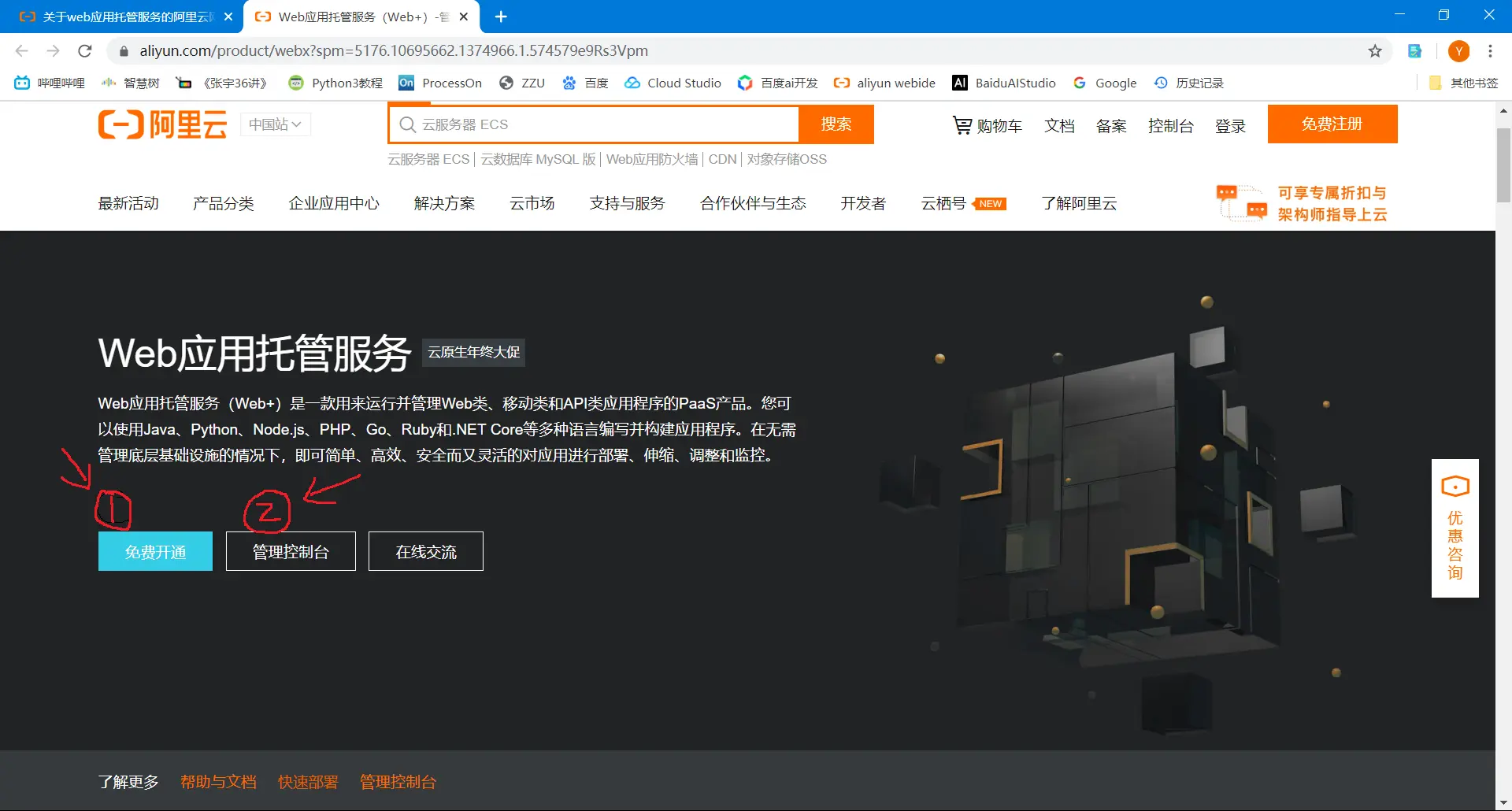1512x811 pixels.
Task: Open the 智慧树 bookmark
Action: coord(131,83)
